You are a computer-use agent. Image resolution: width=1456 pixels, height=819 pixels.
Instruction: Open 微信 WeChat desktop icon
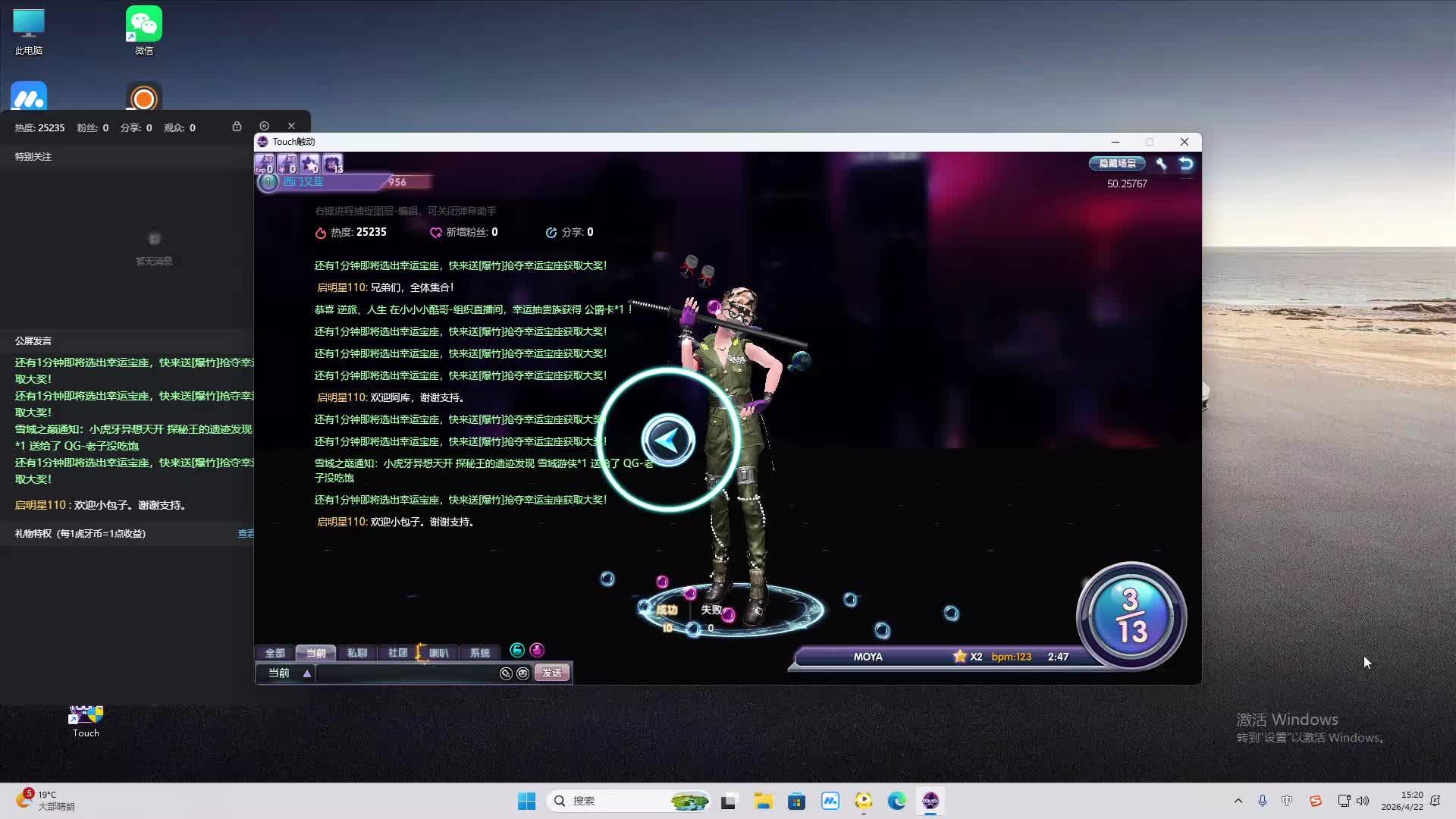(x=144, y=31)
